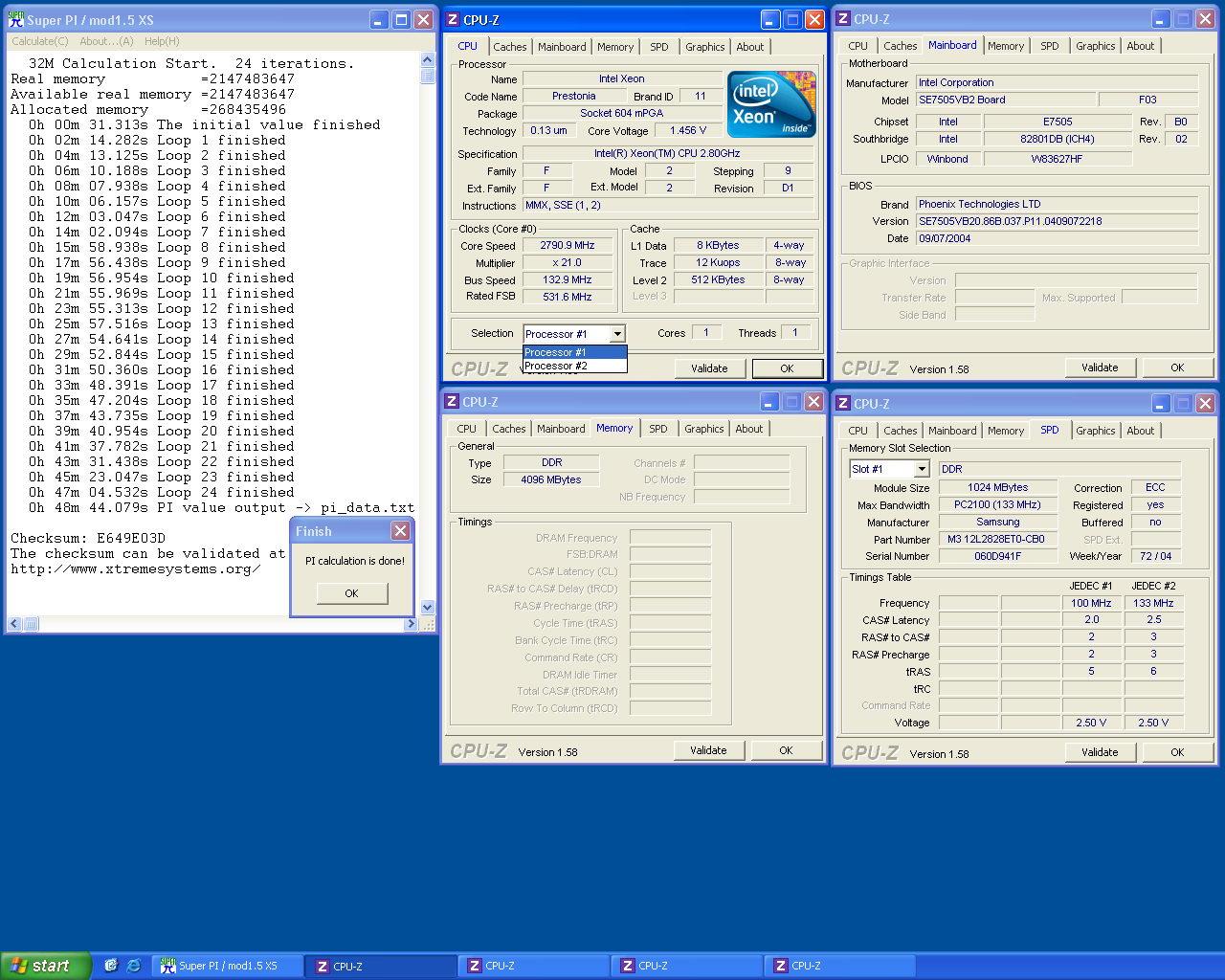1225x980 pixels.
Task: Click Super PI horizontal scrollbar left arrow
Action: tap(14, 624)
